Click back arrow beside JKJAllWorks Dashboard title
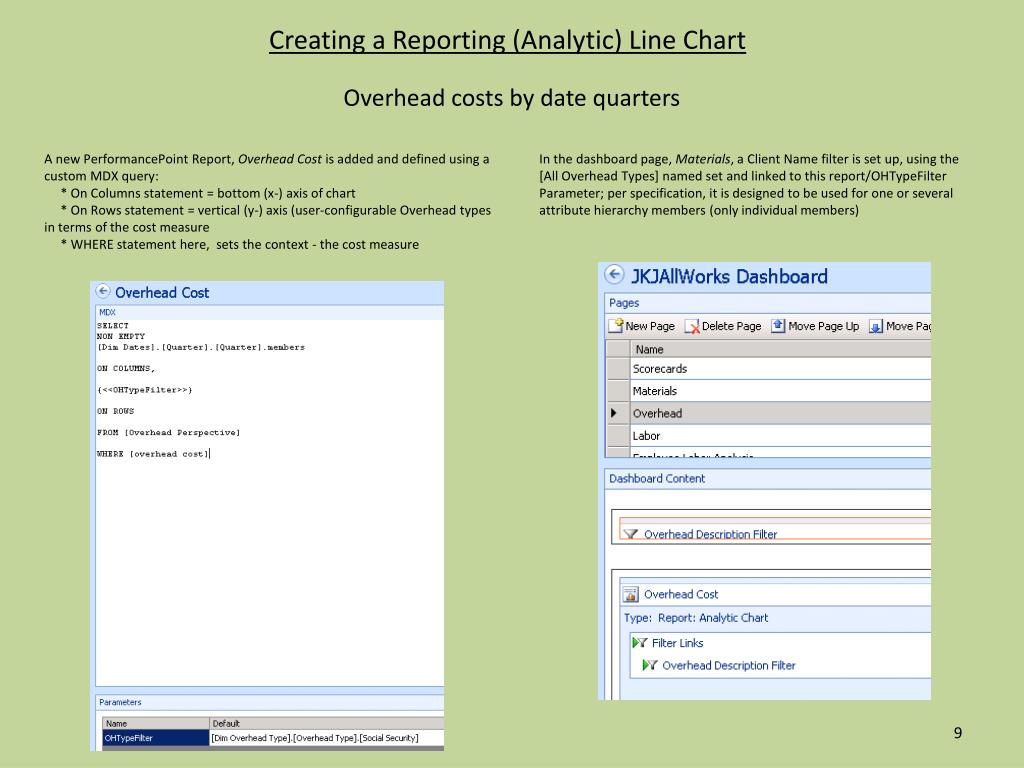 click(614, 274)
